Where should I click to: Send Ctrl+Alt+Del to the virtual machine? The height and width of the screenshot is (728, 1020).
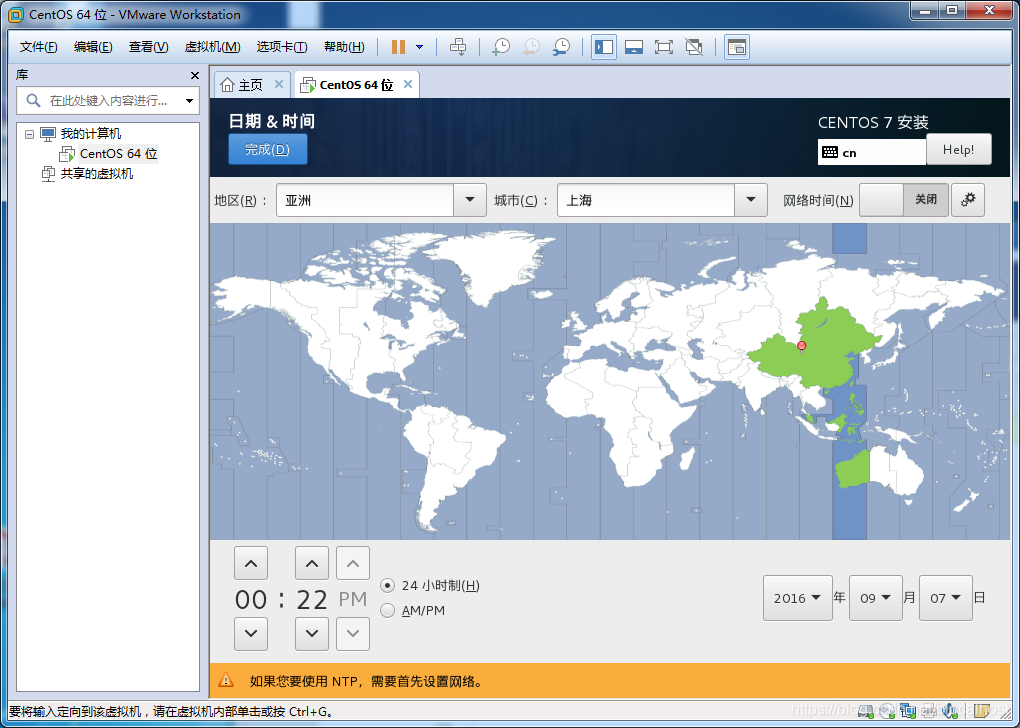tap(458, 47)
